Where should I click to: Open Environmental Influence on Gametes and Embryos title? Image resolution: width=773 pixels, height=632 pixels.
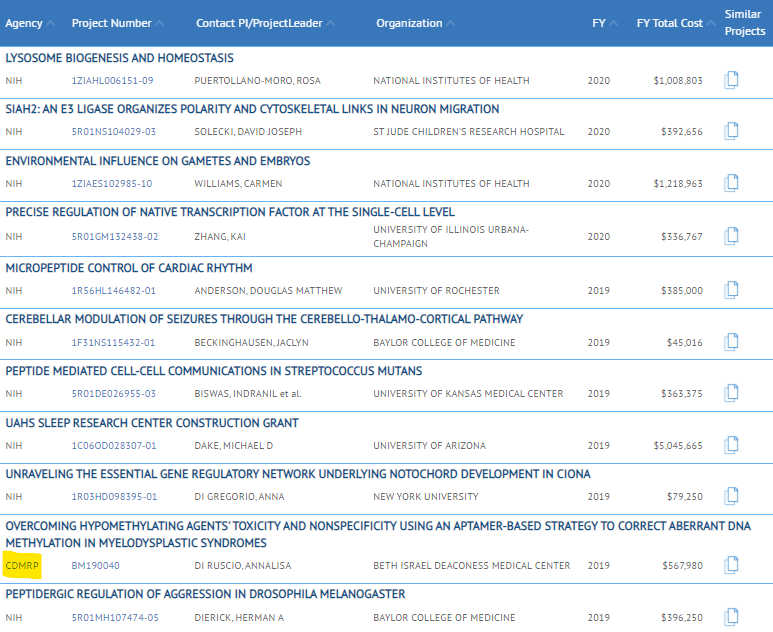pyautogui.click(x=158, y=161)
